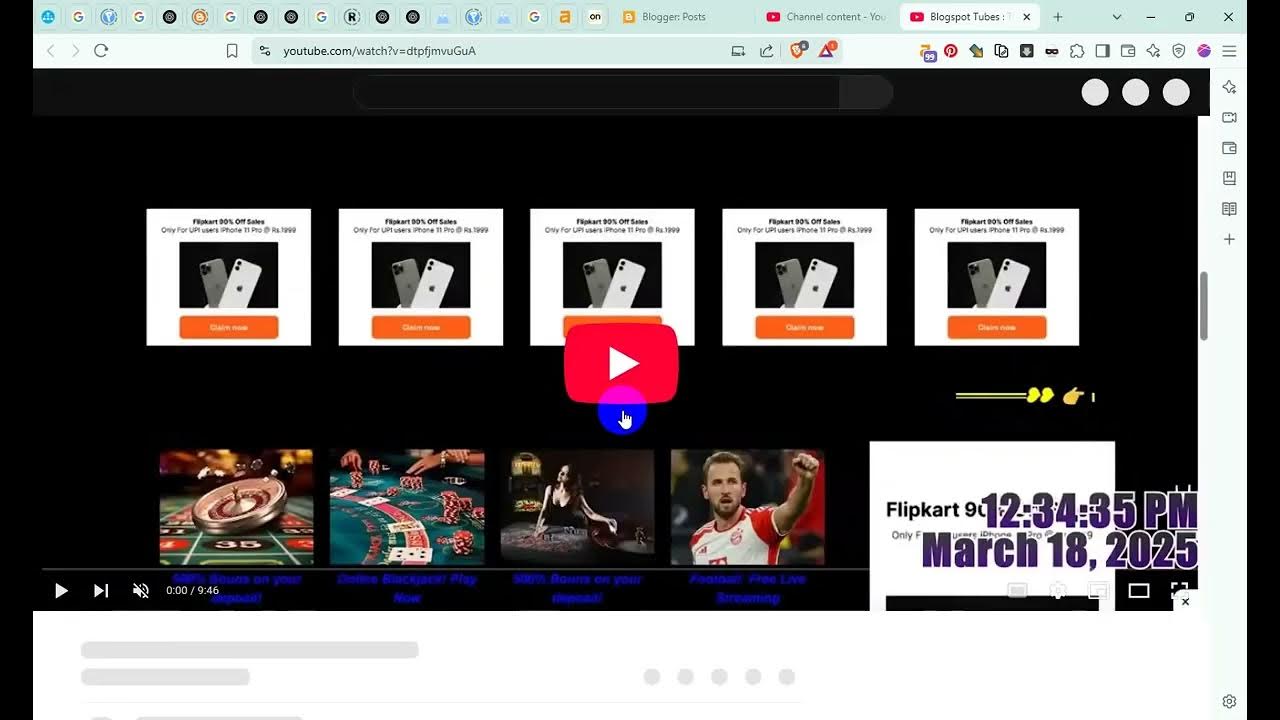Open Brave Rewards dropdown with badge

826,50
